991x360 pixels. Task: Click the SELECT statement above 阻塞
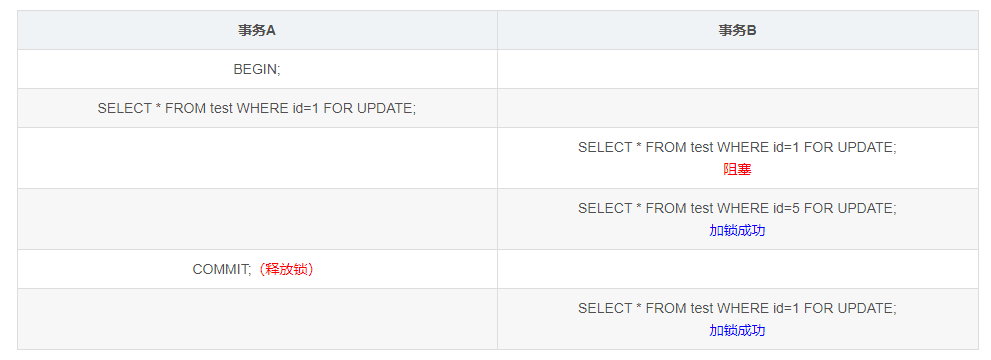point(737,147)
